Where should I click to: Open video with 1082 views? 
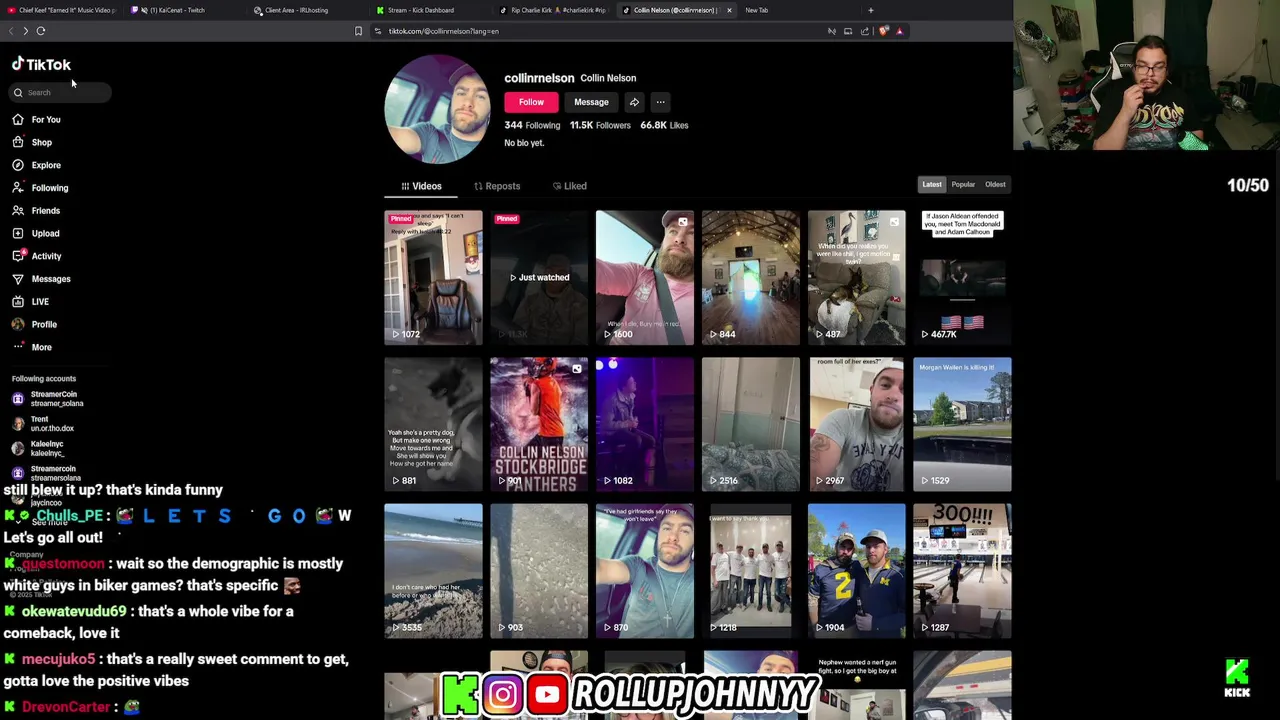pos(645,424)
